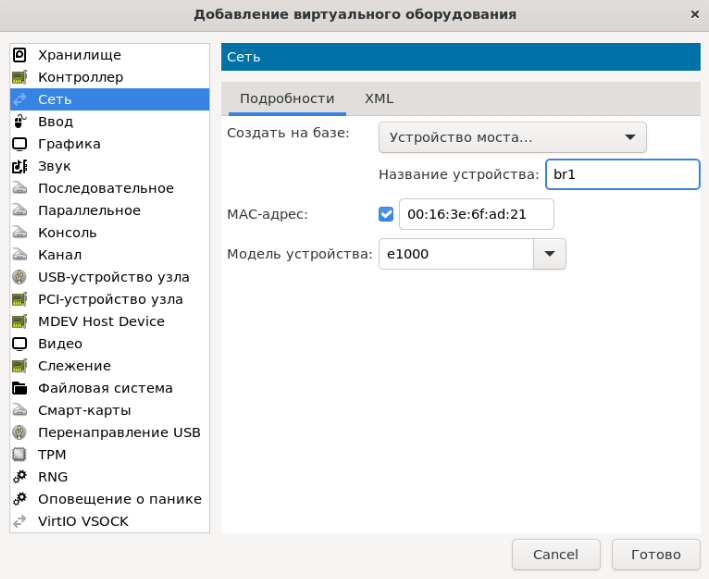Click the Звук audio icon
The width and height of the screenshot is (709, 579).
[x=19, y=166]
